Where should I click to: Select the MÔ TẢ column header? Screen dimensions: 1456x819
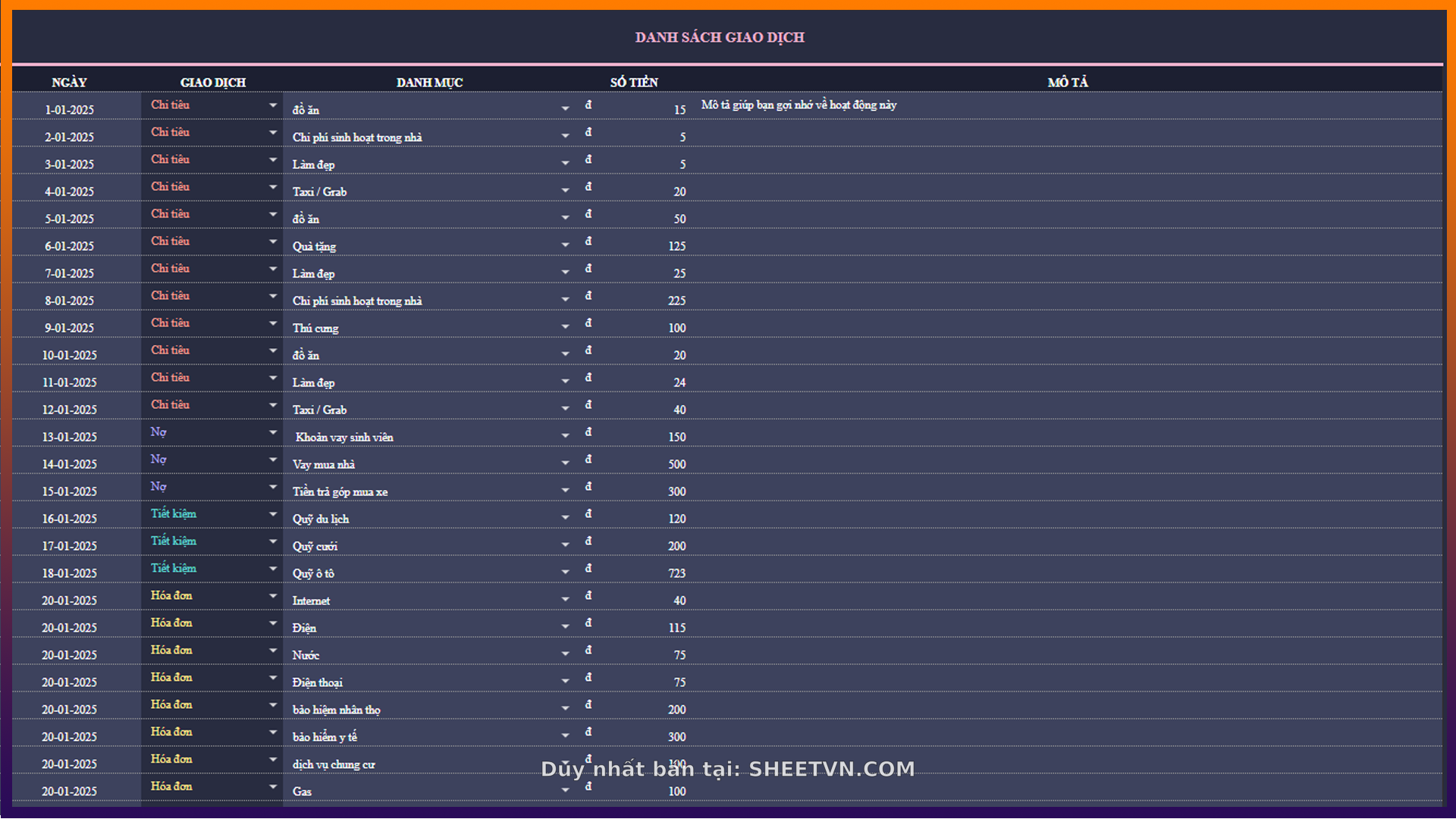click(x=1068, y=82)
